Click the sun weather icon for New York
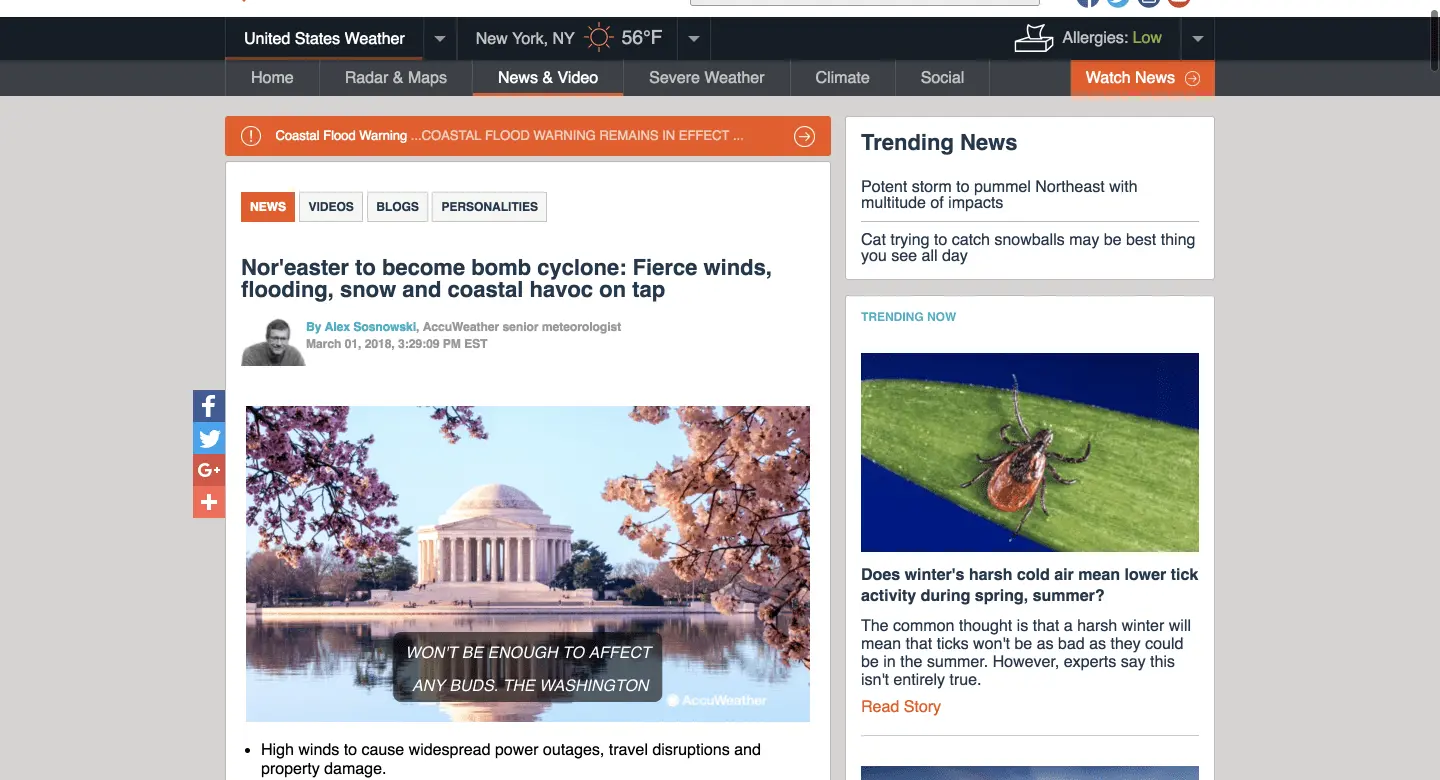The width and height of the screenshot is (1440, 780). click(598, 39)
